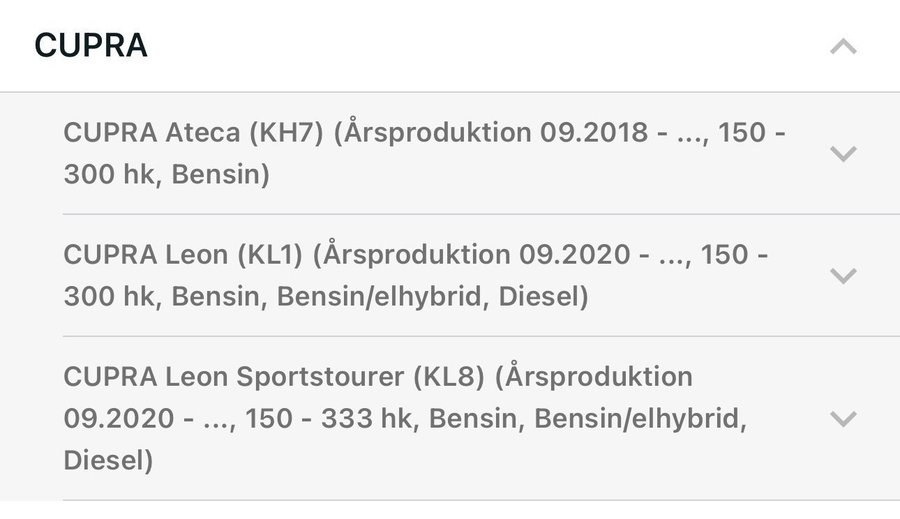The image size is (900, 519).
Task: Tap '150 - 333 hk' text in Sportstourer row
Action: 324,419
